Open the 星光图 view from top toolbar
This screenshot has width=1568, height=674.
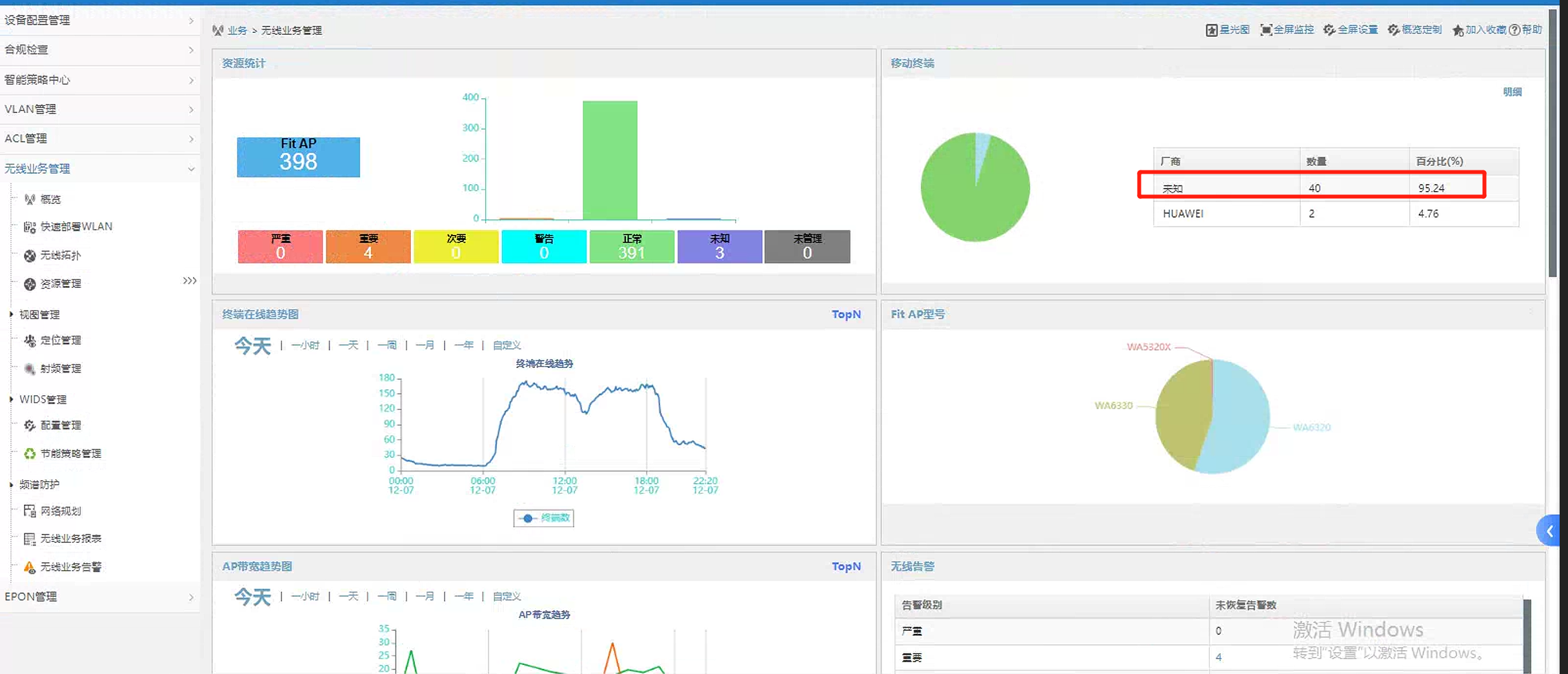point(1227,30)
